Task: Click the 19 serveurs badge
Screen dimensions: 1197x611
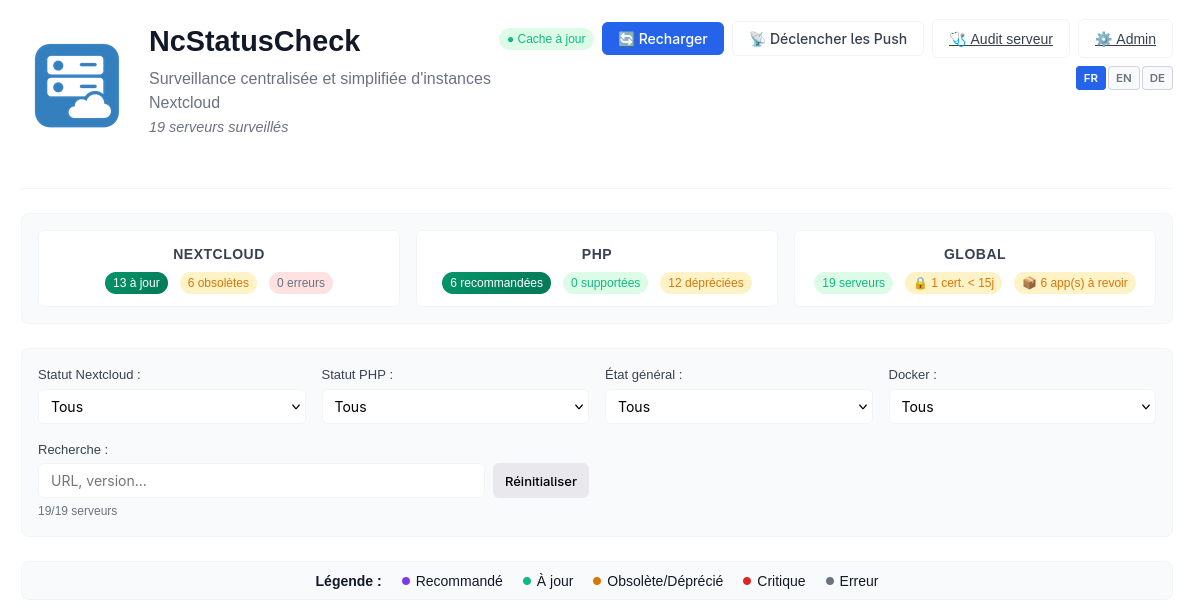Action: pos(853,283)
